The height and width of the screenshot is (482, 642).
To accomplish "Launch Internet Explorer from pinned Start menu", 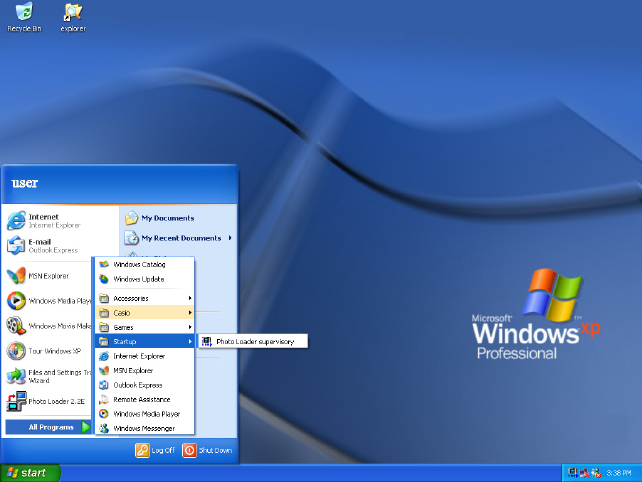I will click(45, 220).
